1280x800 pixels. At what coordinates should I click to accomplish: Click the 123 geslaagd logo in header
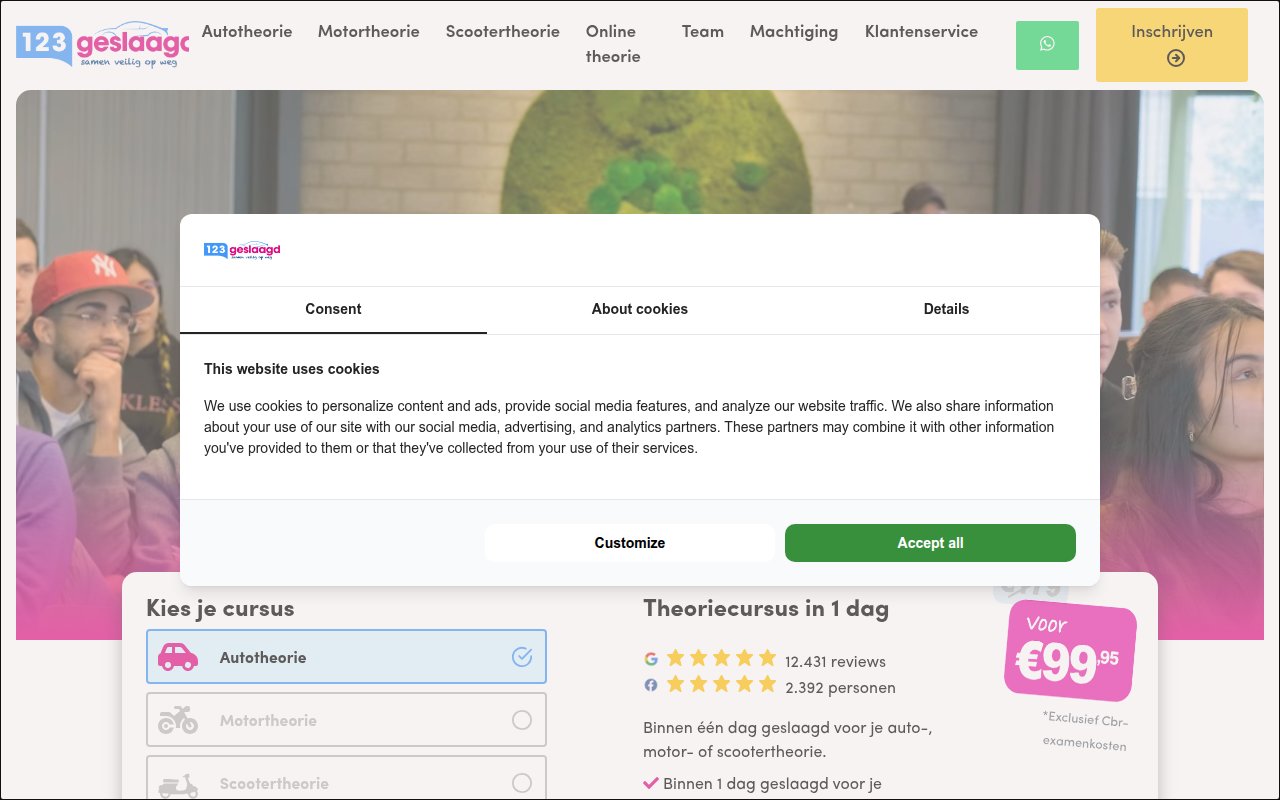tap(102, 44)
